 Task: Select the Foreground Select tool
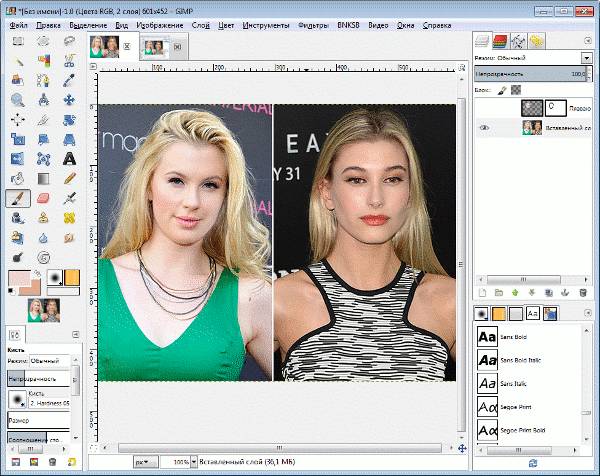tap(18, 80)
